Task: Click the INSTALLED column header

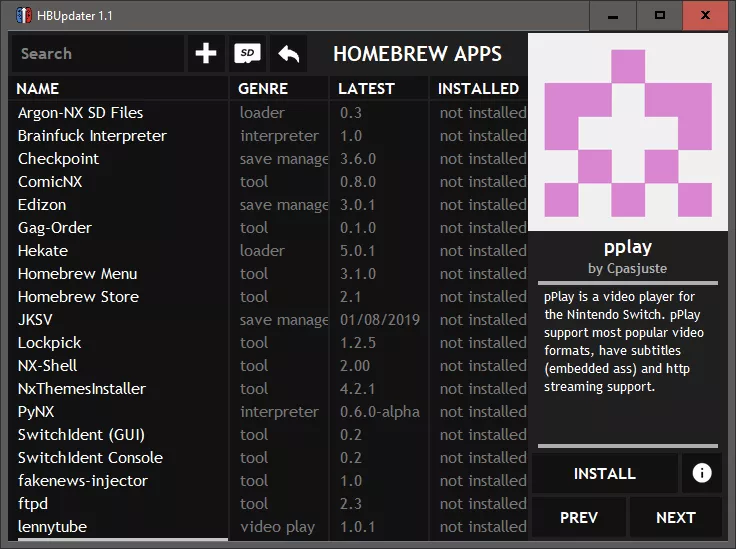Action: [478, 89]
